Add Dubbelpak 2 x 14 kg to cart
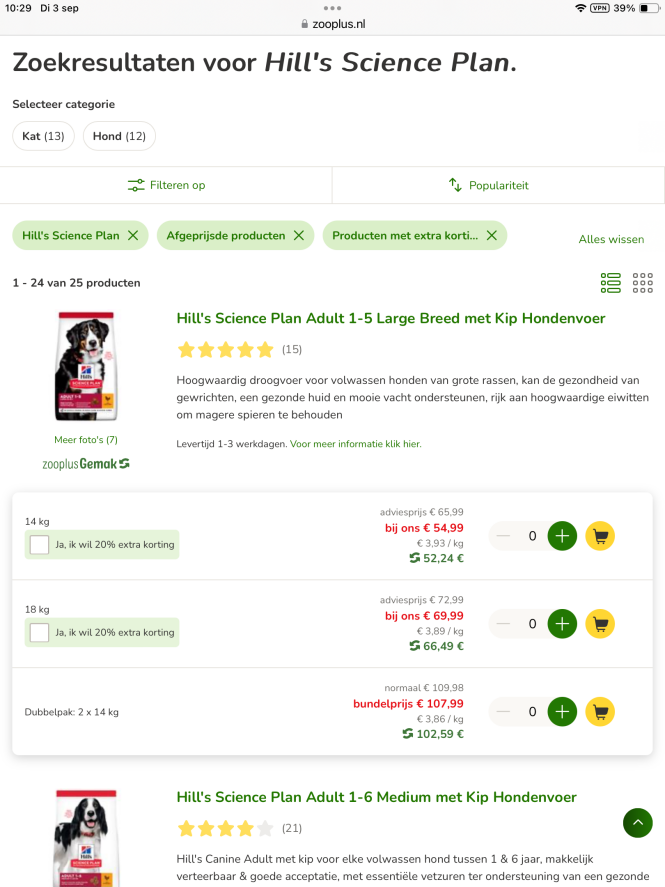This screenshot has width=665, height=887. click(600, 712)
